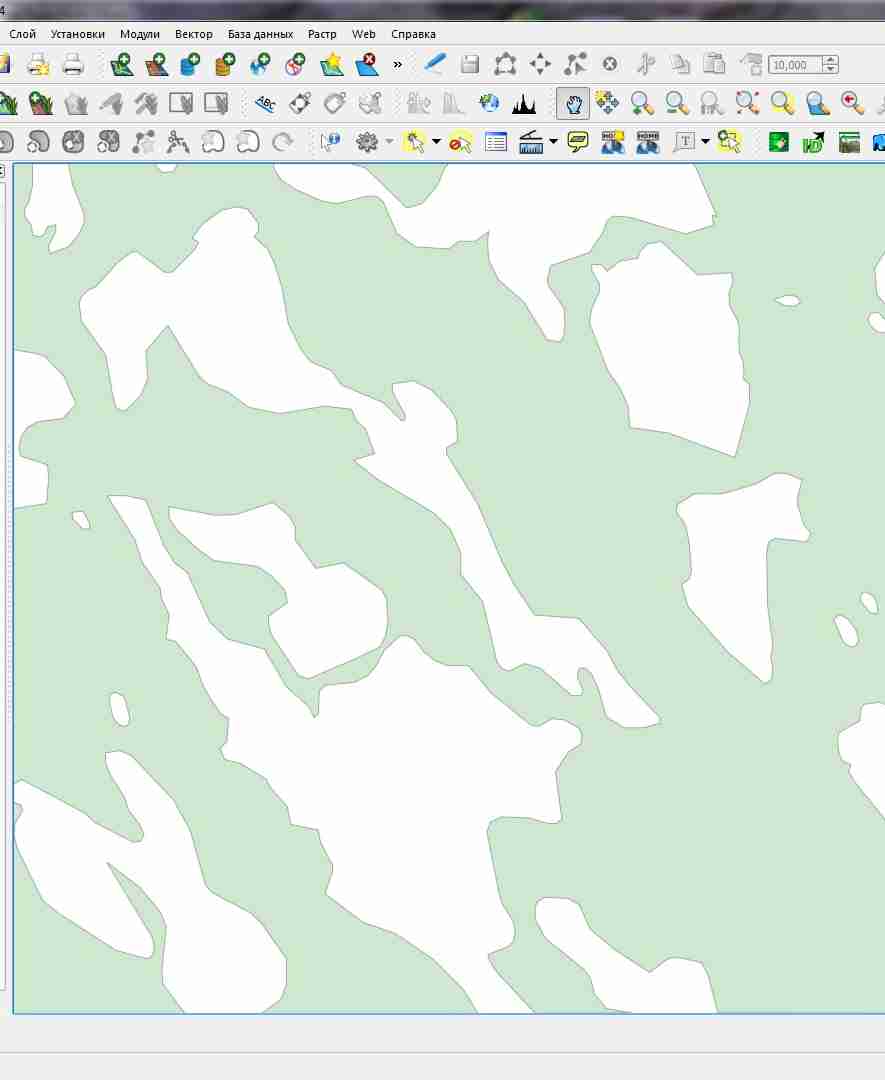Open layer labeling options ABC icon
The height and width of the screenshot is (1080, 885).
click(x=265, y=104)
